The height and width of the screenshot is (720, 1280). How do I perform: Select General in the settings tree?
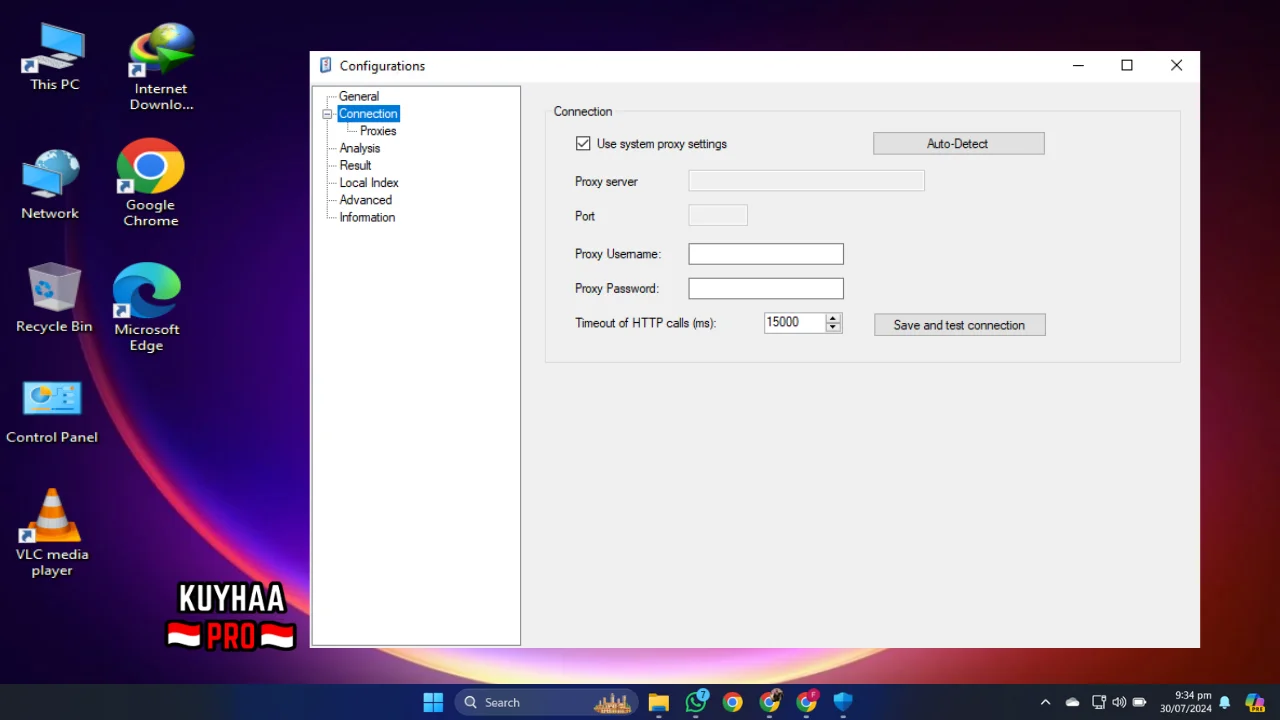[358, 96]
